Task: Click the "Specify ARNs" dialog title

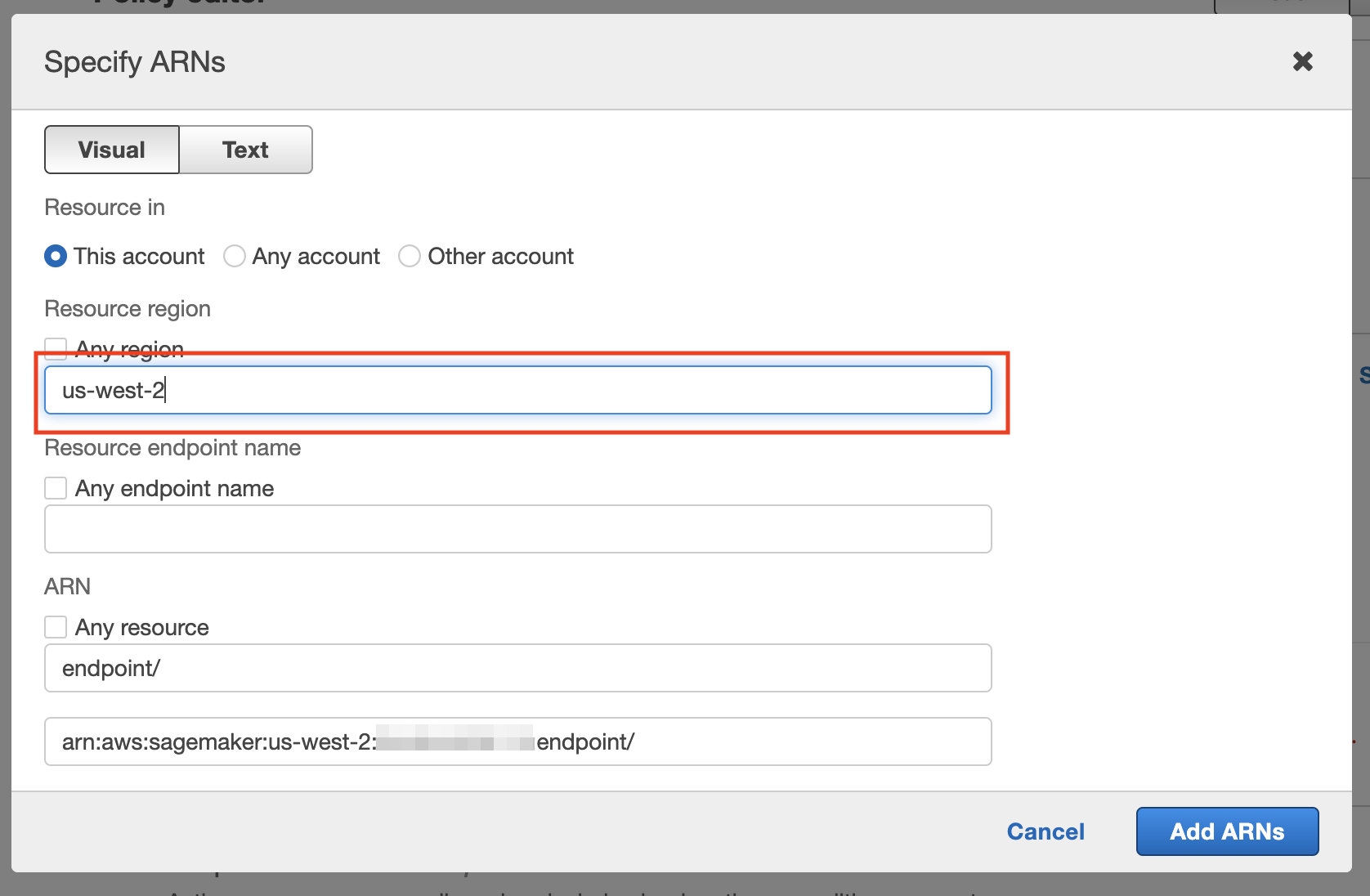Action: pyautogui.click(x=134, y=61)
